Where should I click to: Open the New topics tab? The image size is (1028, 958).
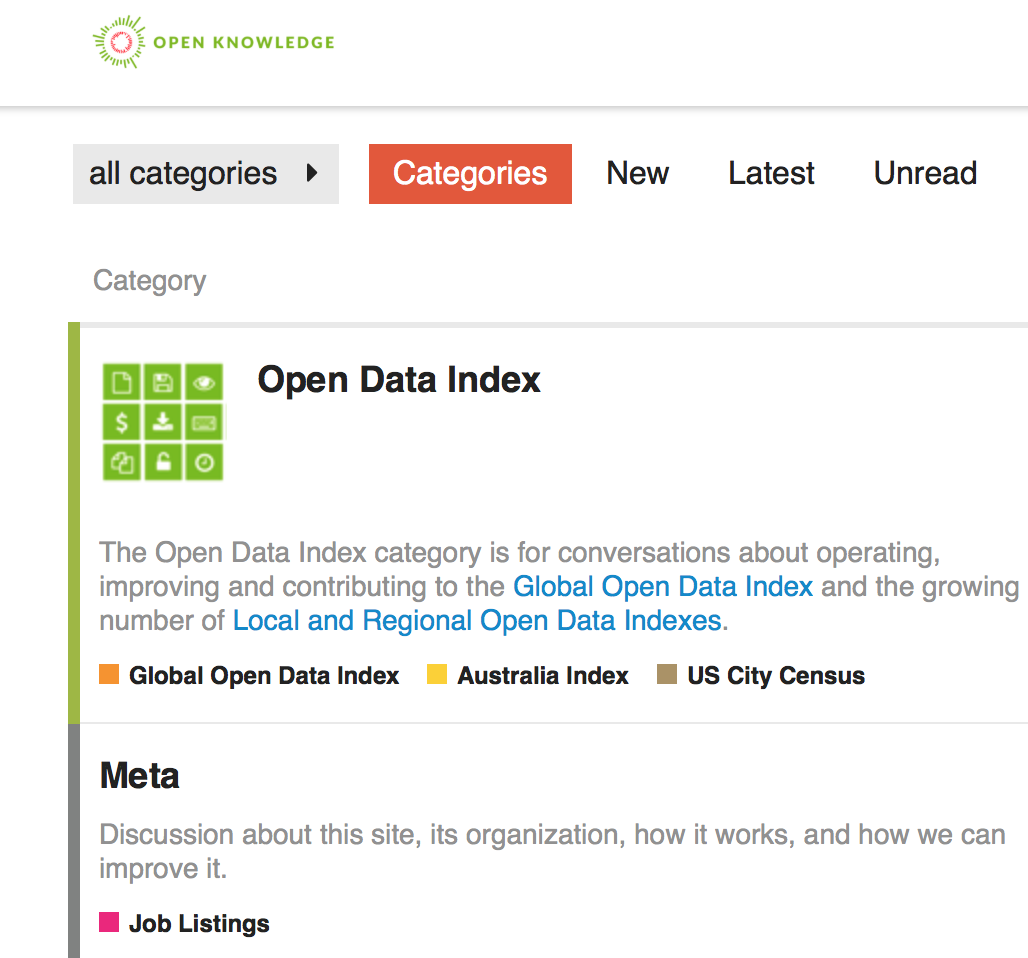[x=637, y=174]
